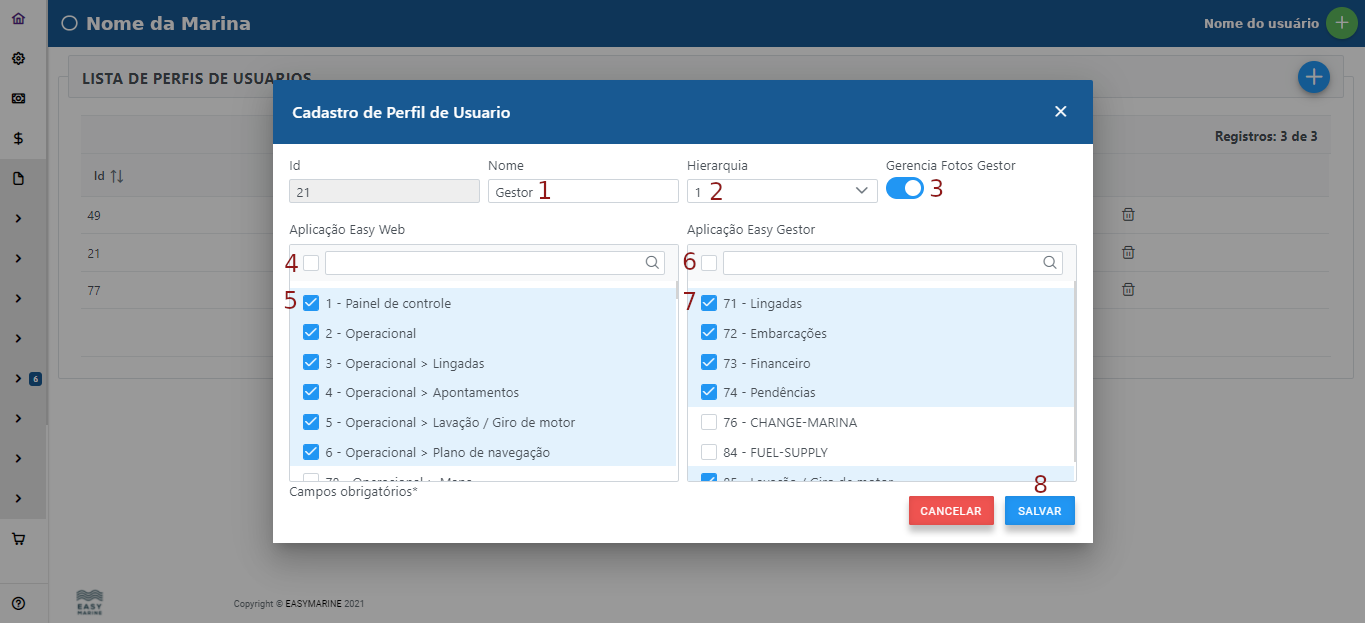The width and height of the screenshot is (1365, 623).
Task: Click the camera icon in the sidebar
Action: pos(17,98)
